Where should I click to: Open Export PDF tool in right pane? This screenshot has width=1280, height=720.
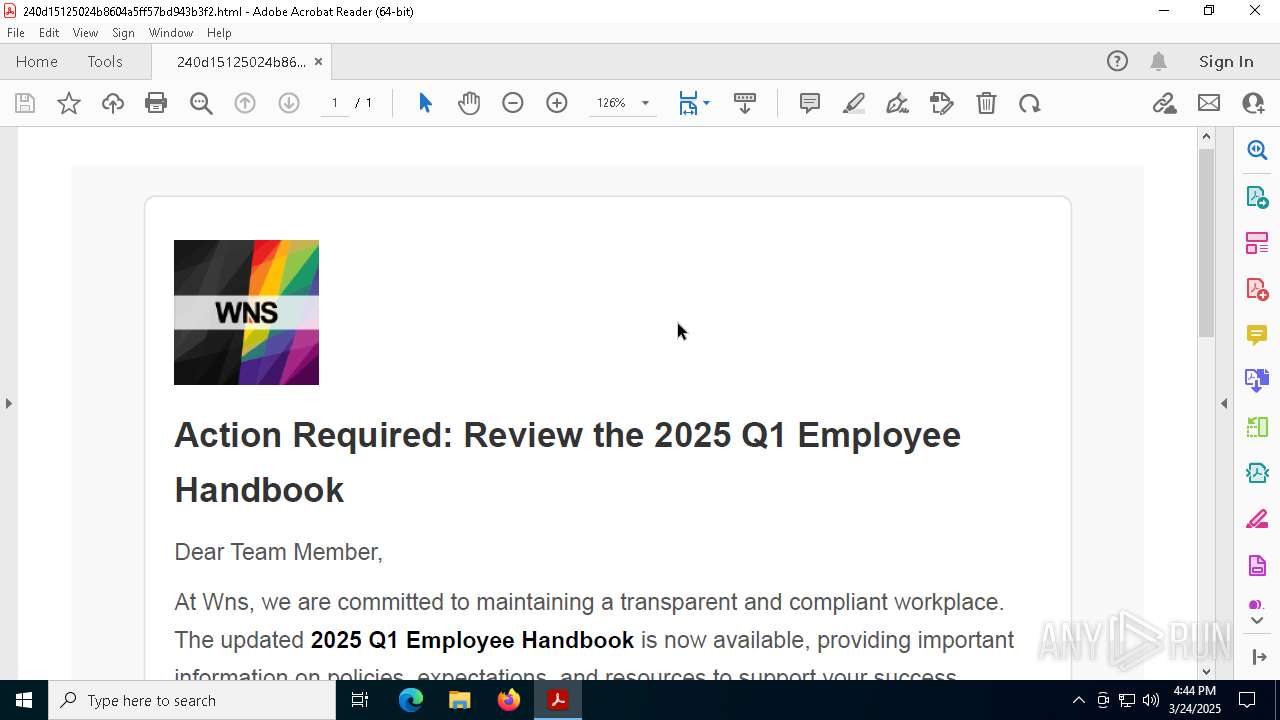click(x=1257, y=197)
